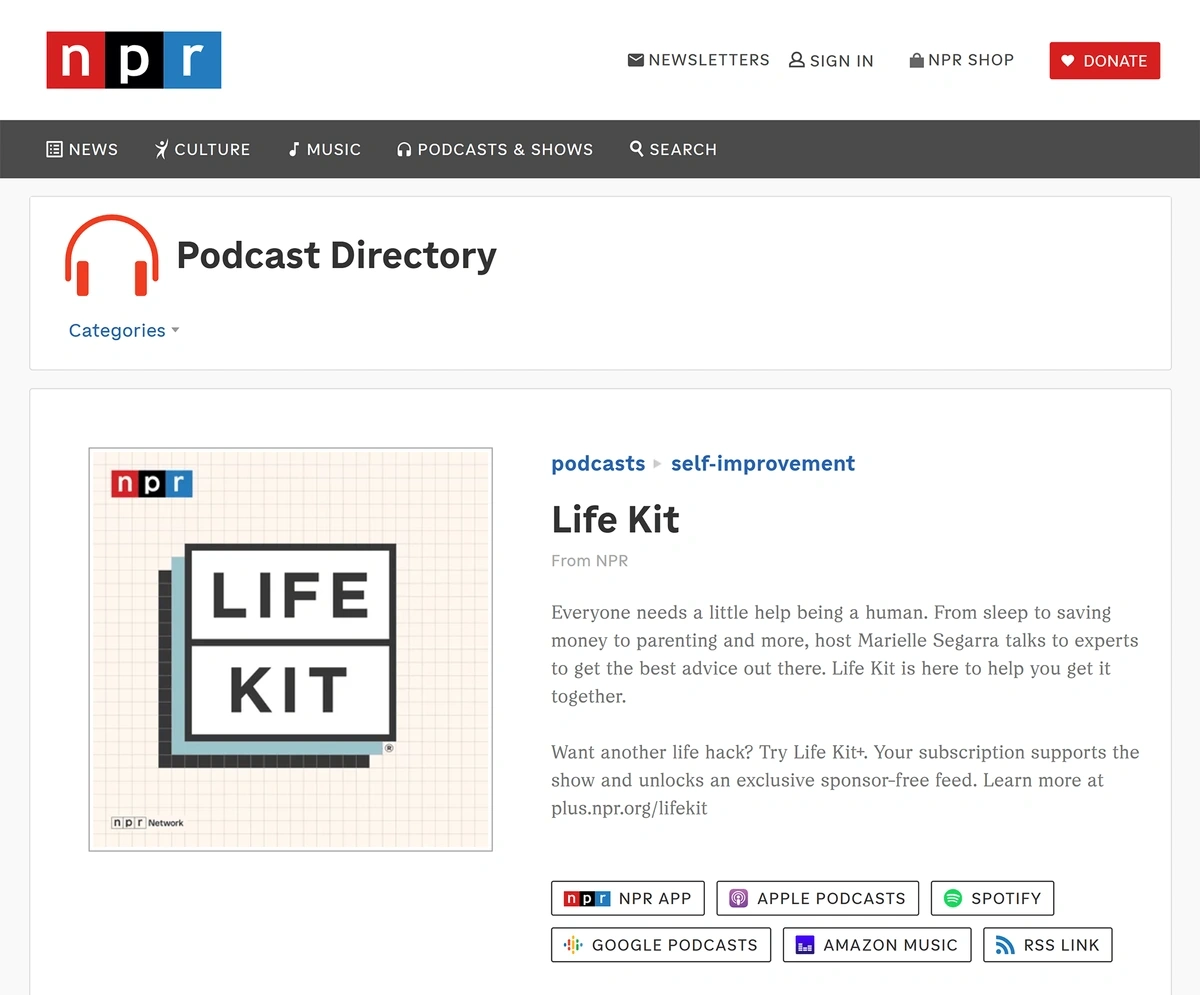The height and width of the screenshot is (995, 1200).
Task: Go to Sign In
Action: [x=831, y=60]
